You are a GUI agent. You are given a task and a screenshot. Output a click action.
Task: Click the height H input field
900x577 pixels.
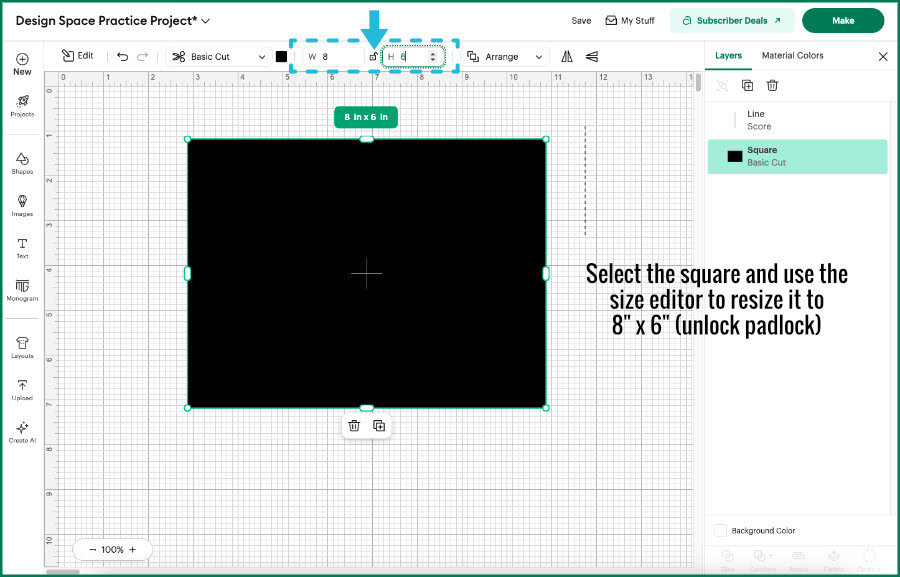tap(413, 56)
